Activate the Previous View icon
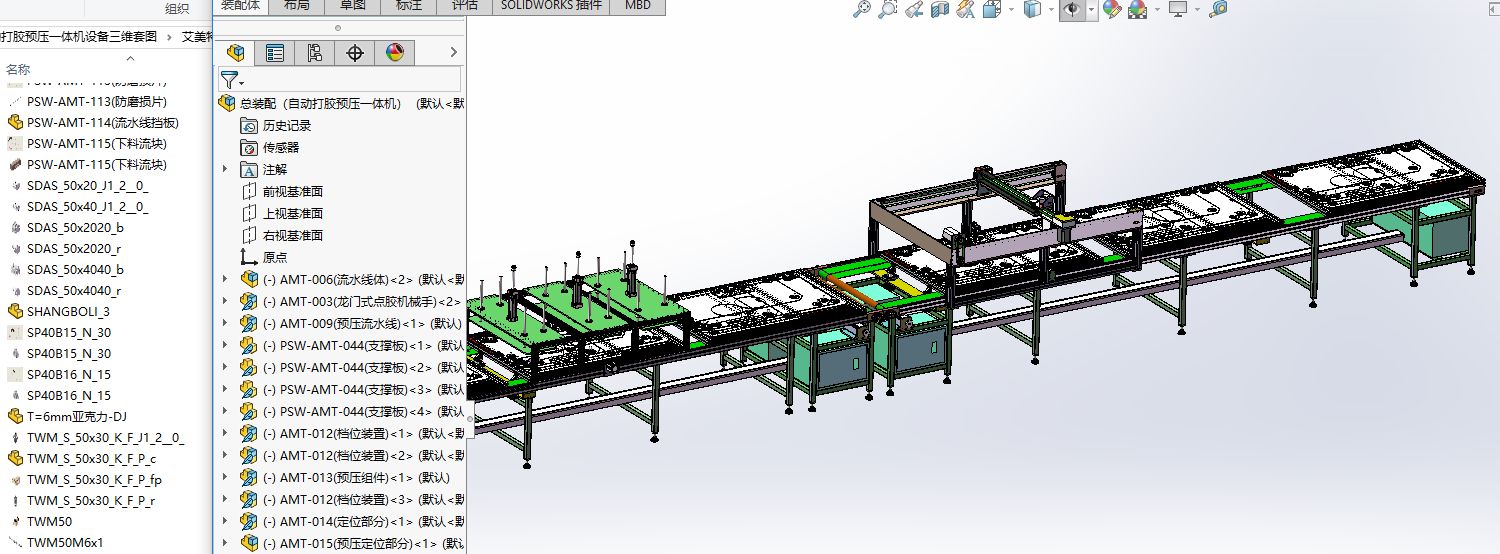 (x=913, y=9)
